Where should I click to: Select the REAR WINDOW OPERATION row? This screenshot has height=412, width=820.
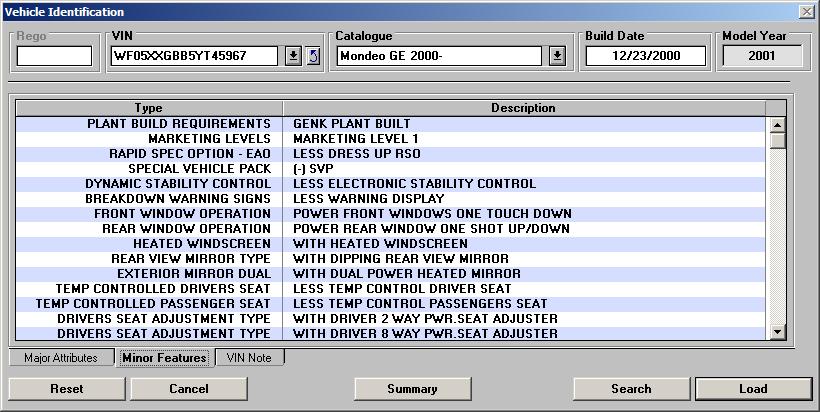point(390,229)
